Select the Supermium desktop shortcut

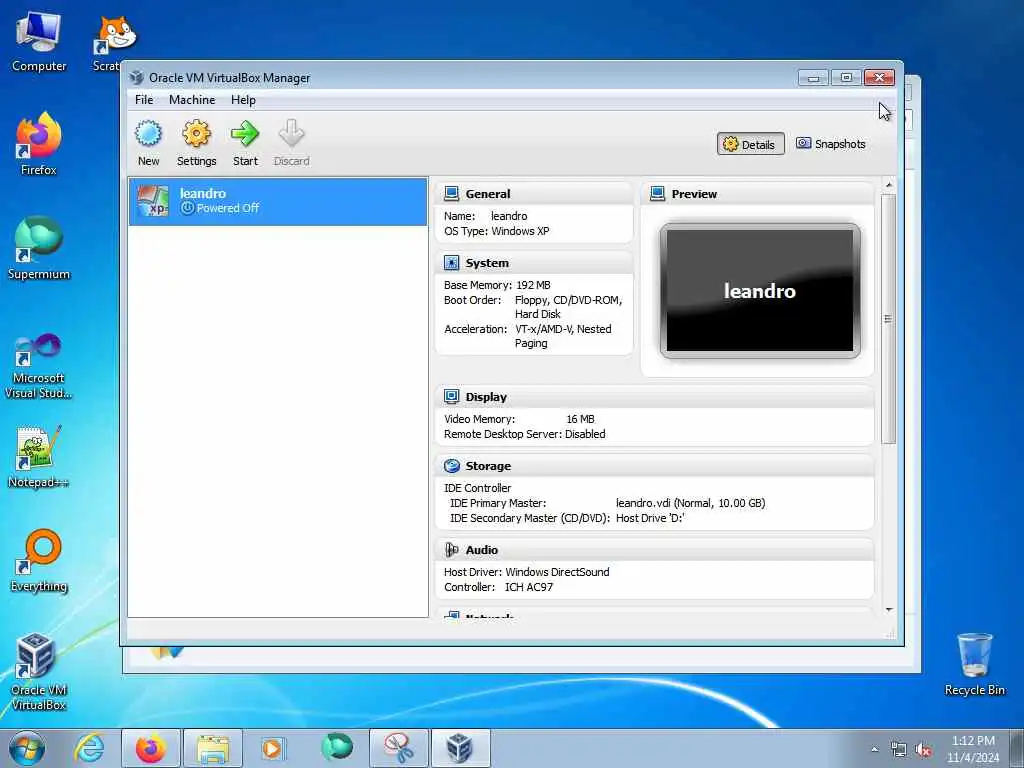39,248
